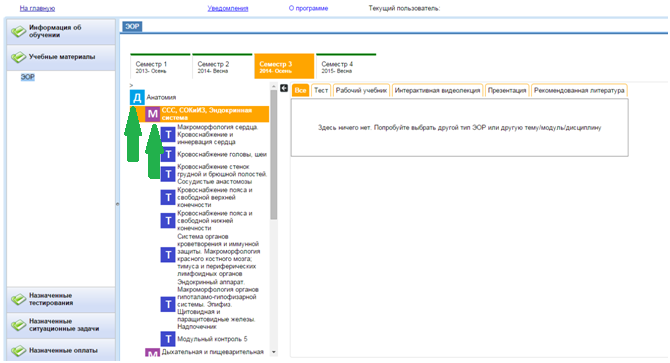Select Система органов кроветворения topic text
Viewport: 670px width, 363px height.
(218, 255)
